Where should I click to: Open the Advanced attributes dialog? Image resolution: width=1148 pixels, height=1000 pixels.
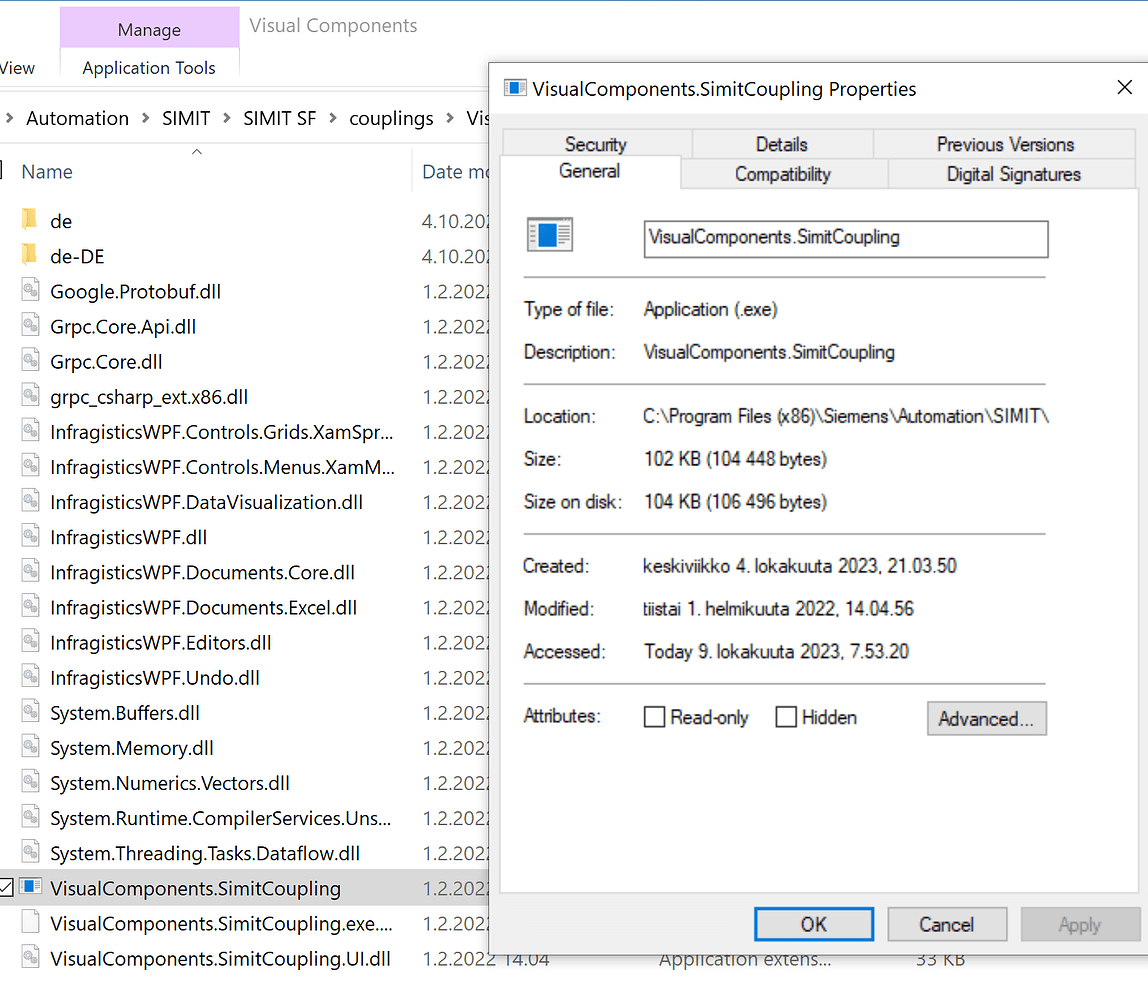coord(986,718)
